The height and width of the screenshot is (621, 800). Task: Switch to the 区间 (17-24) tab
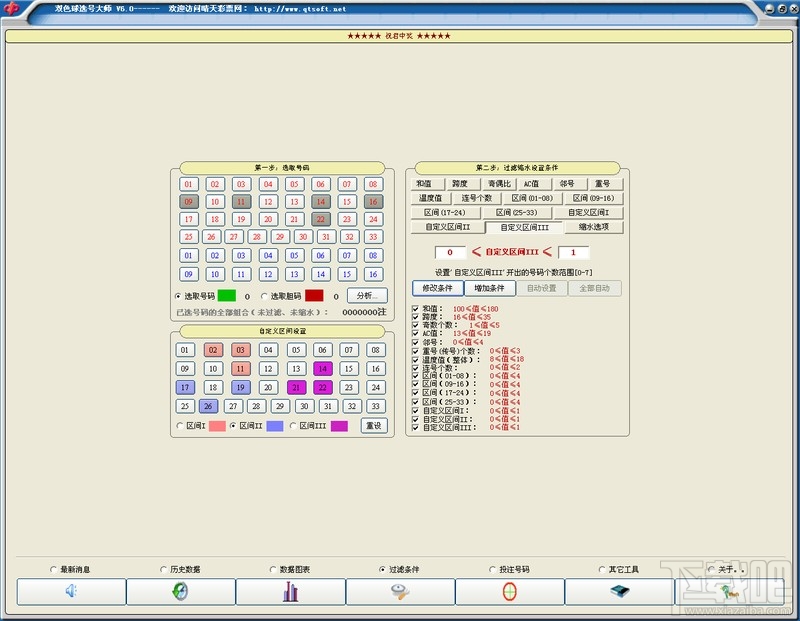445,213
